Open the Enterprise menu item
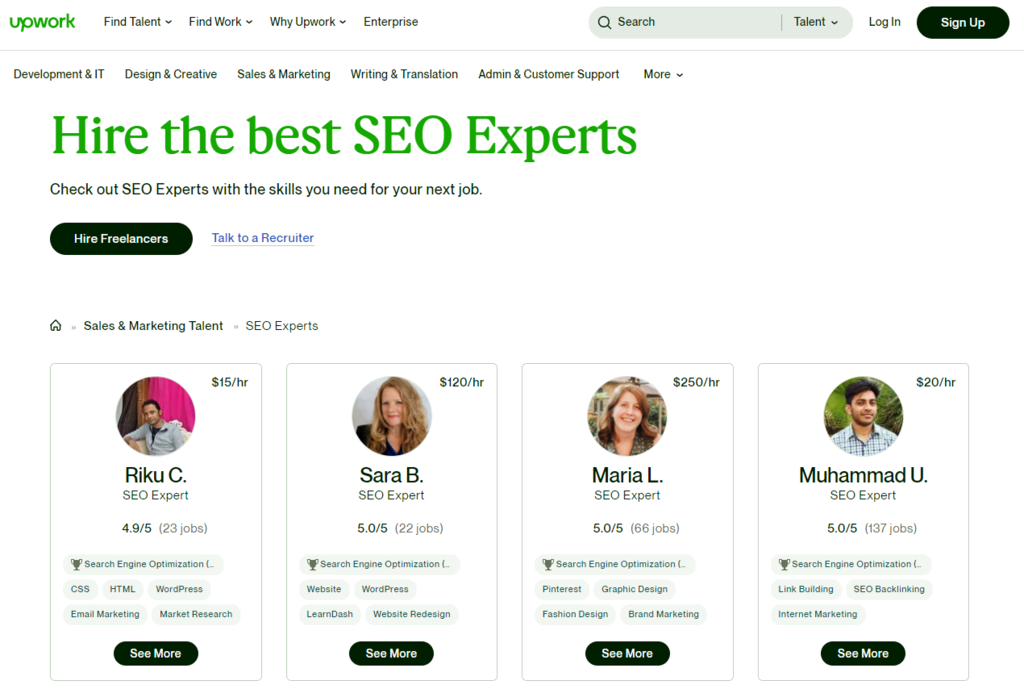 click(391, 22)
